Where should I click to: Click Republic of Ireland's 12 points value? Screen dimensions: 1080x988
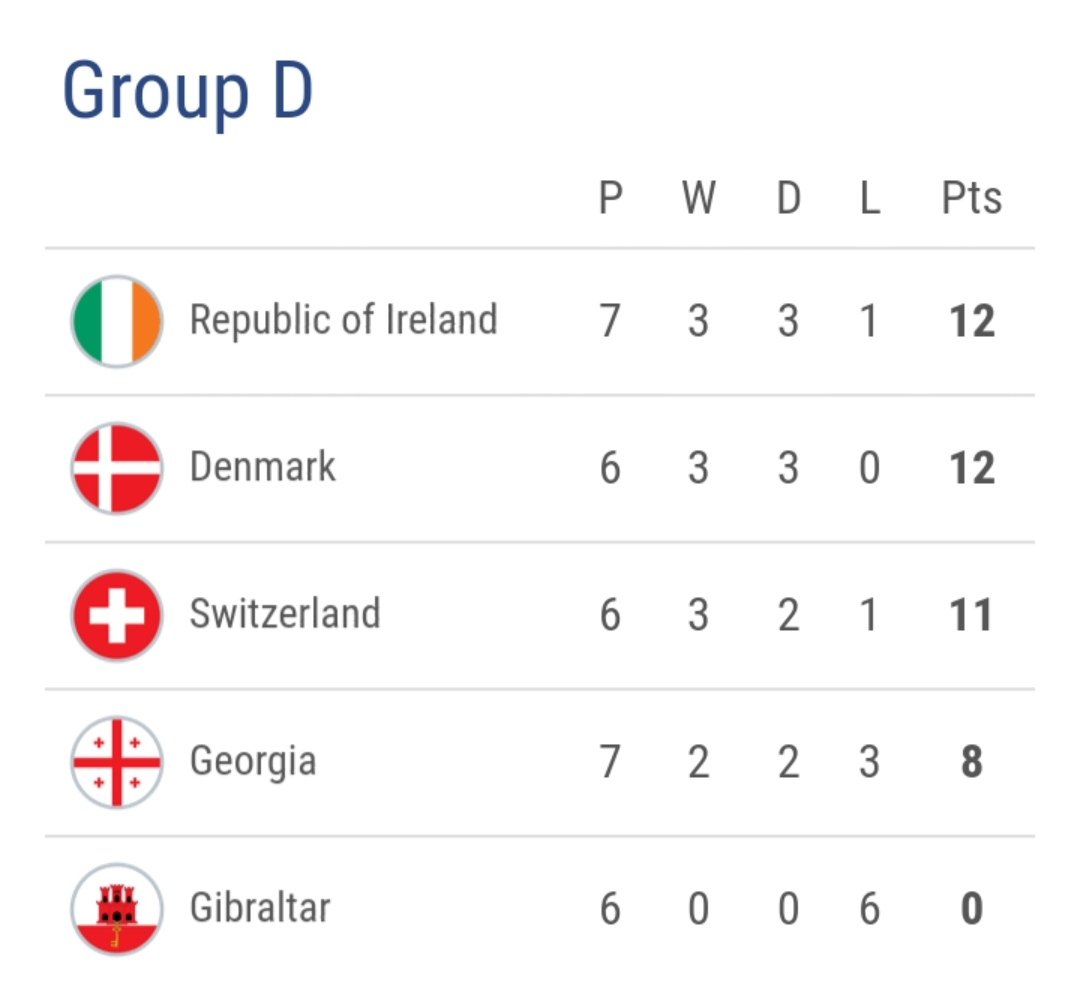[x=971, y=322]
